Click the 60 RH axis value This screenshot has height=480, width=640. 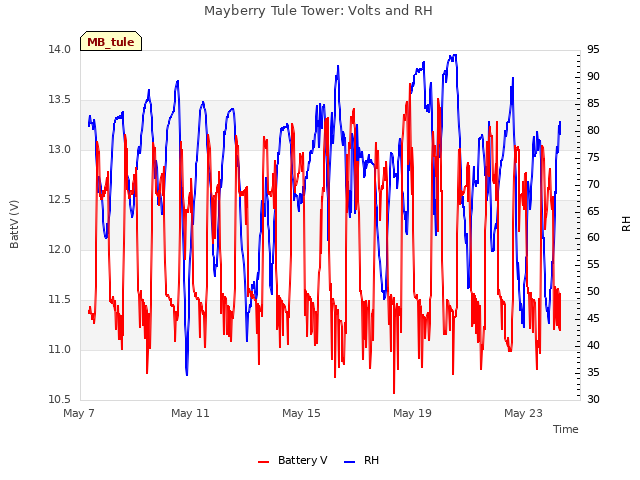click(593, 238)
